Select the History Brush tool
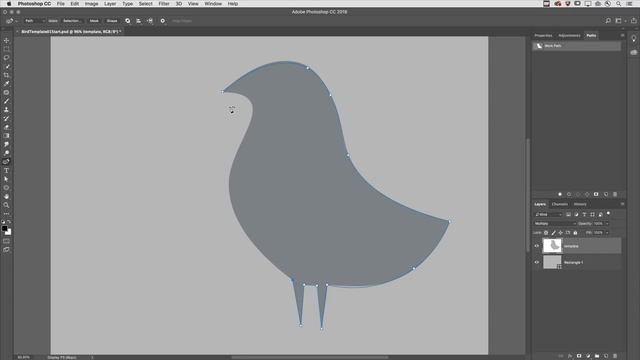The height and width of the screenshot is (360, 640). click(6, 118)
